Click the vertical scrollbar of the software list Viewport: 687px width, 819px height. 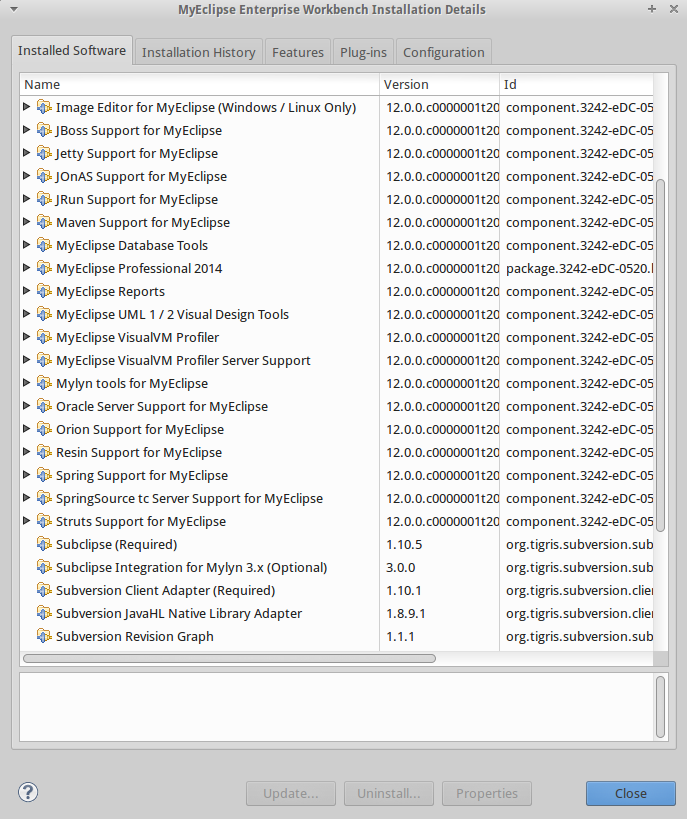coord(660,355)
